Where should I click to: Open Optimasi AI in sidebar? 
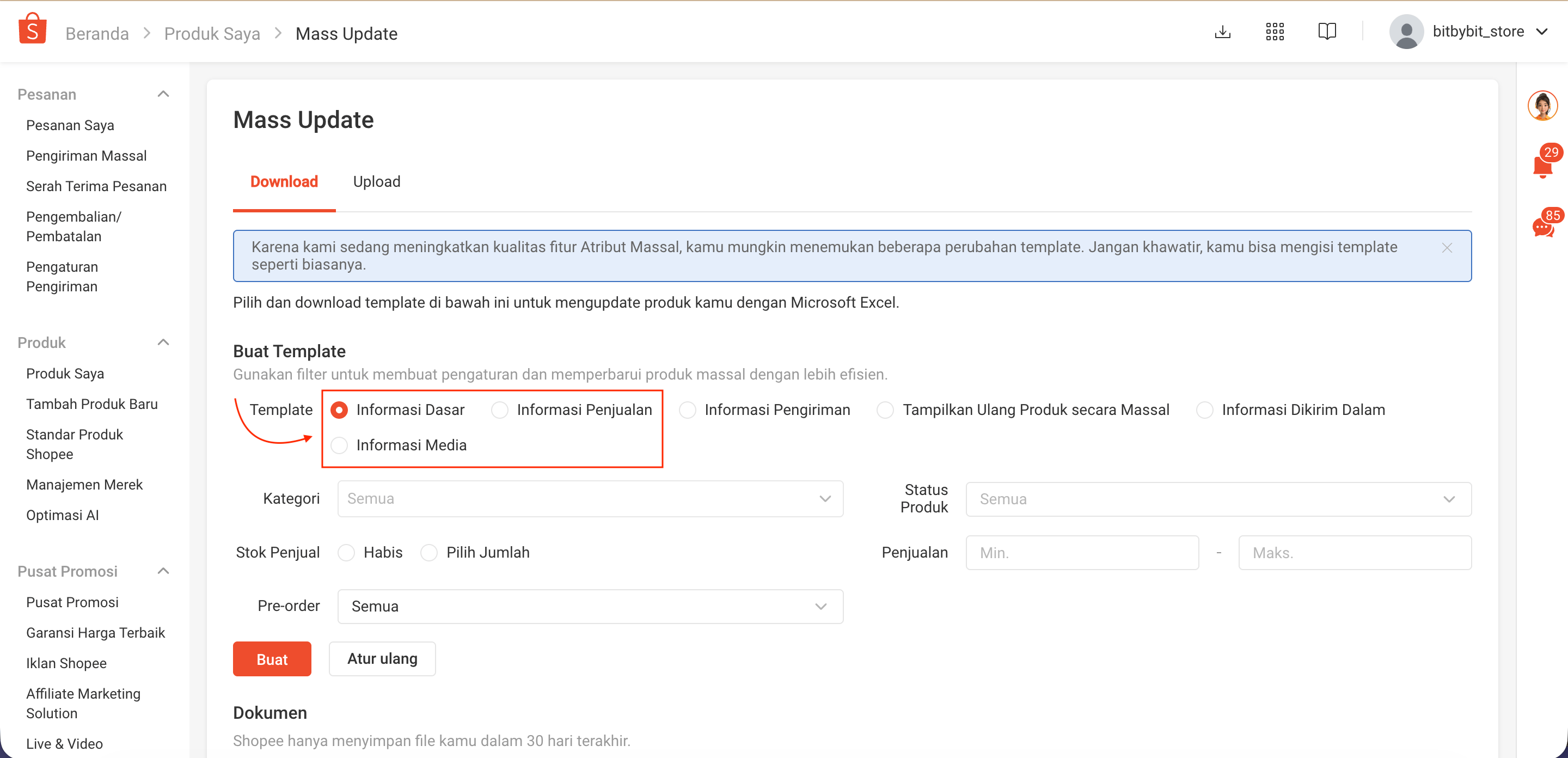[62, 515]
